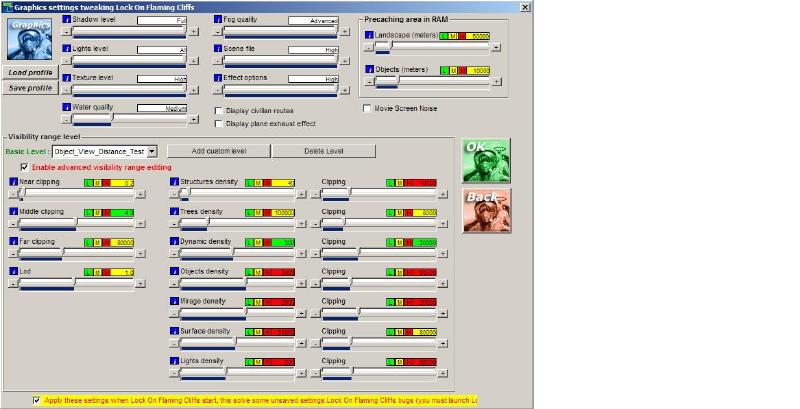Enable Display civilian routes checkbox
This screenshot has height=409, width=800.
click(218, 111)
